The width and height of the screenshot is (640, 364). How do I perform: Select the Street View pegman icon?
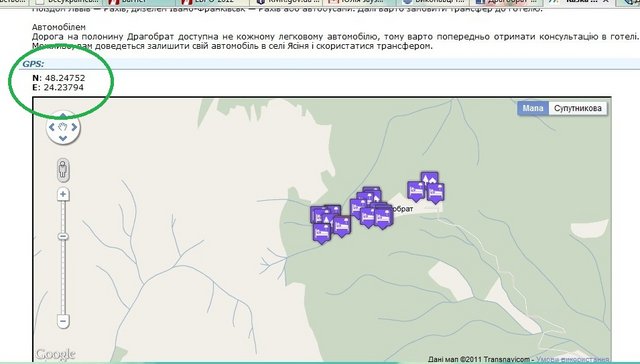(x=63, y=170)
